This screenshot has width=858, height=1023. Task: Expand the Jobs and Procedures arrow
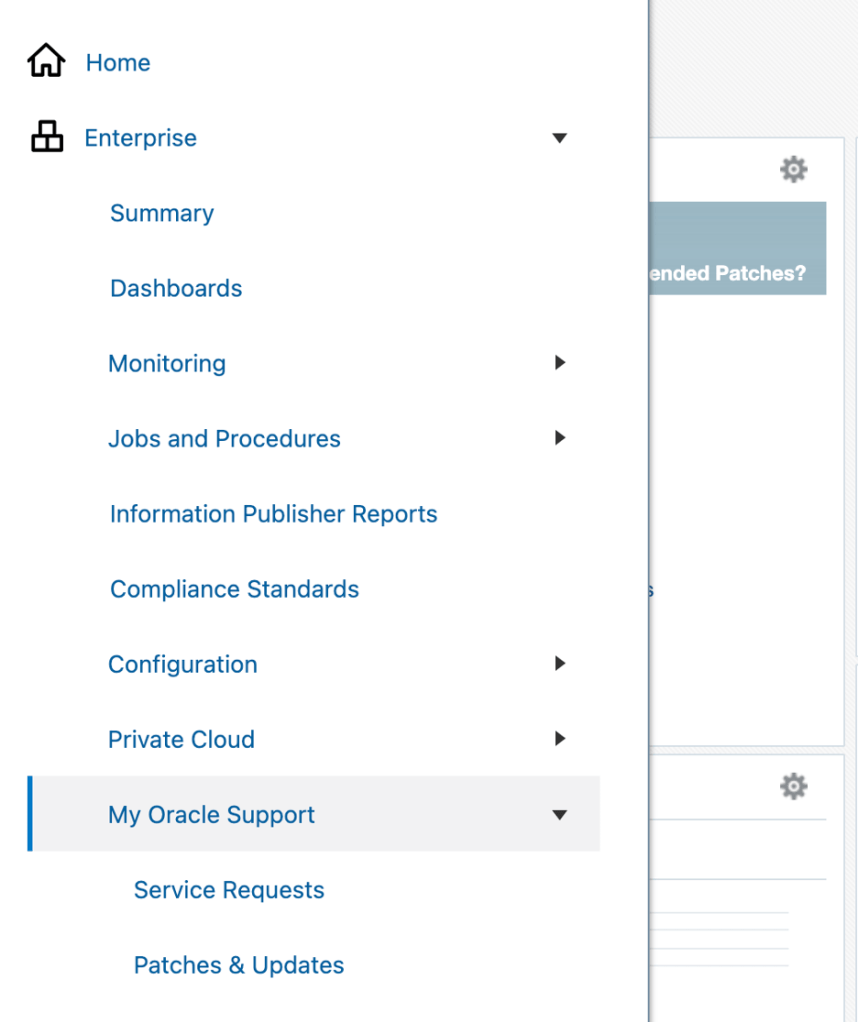click(x=559, y=438)
